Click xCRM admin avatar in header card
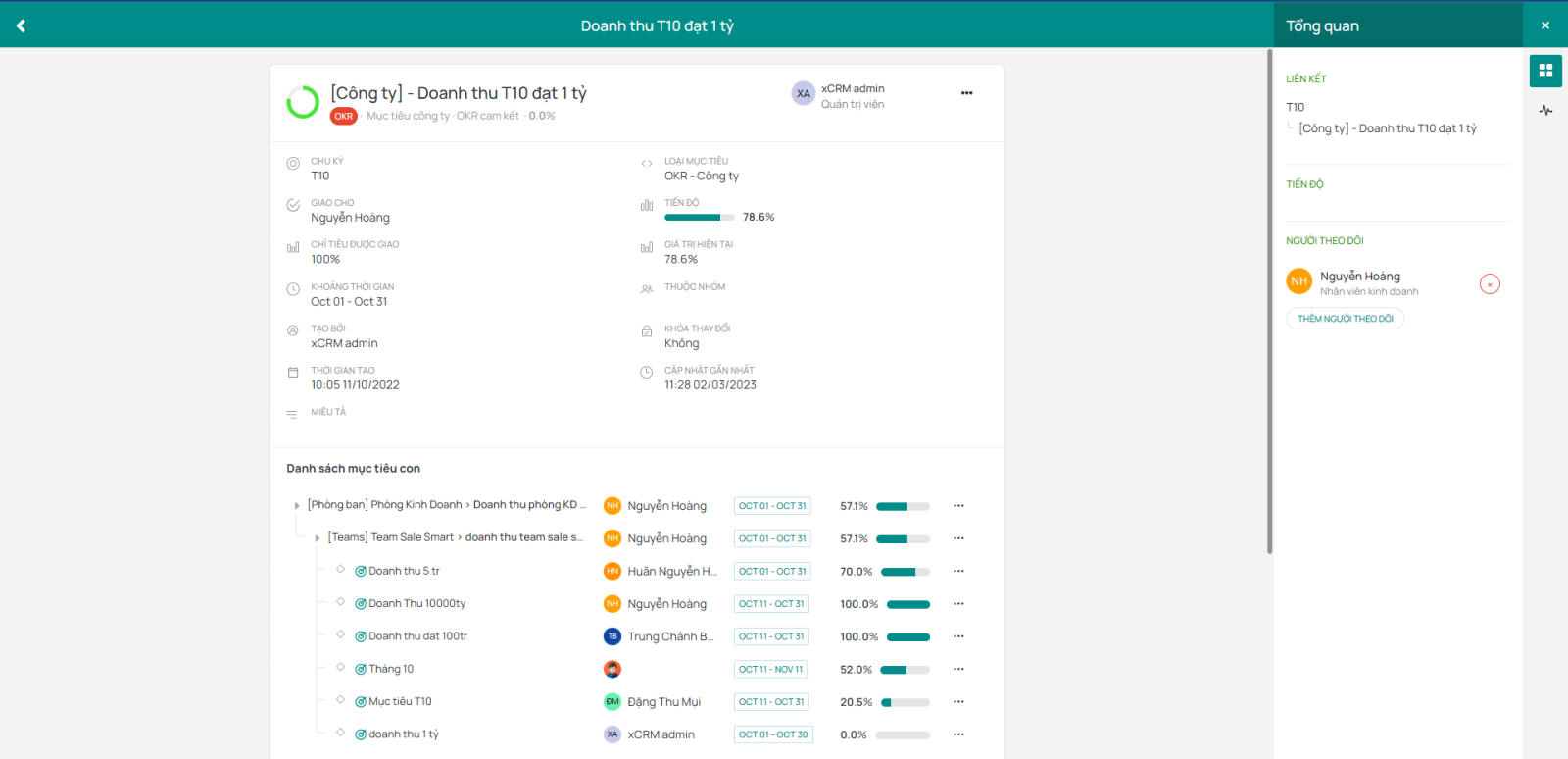Viewport: 1568px width, 759px height. [x=804, y=94]
